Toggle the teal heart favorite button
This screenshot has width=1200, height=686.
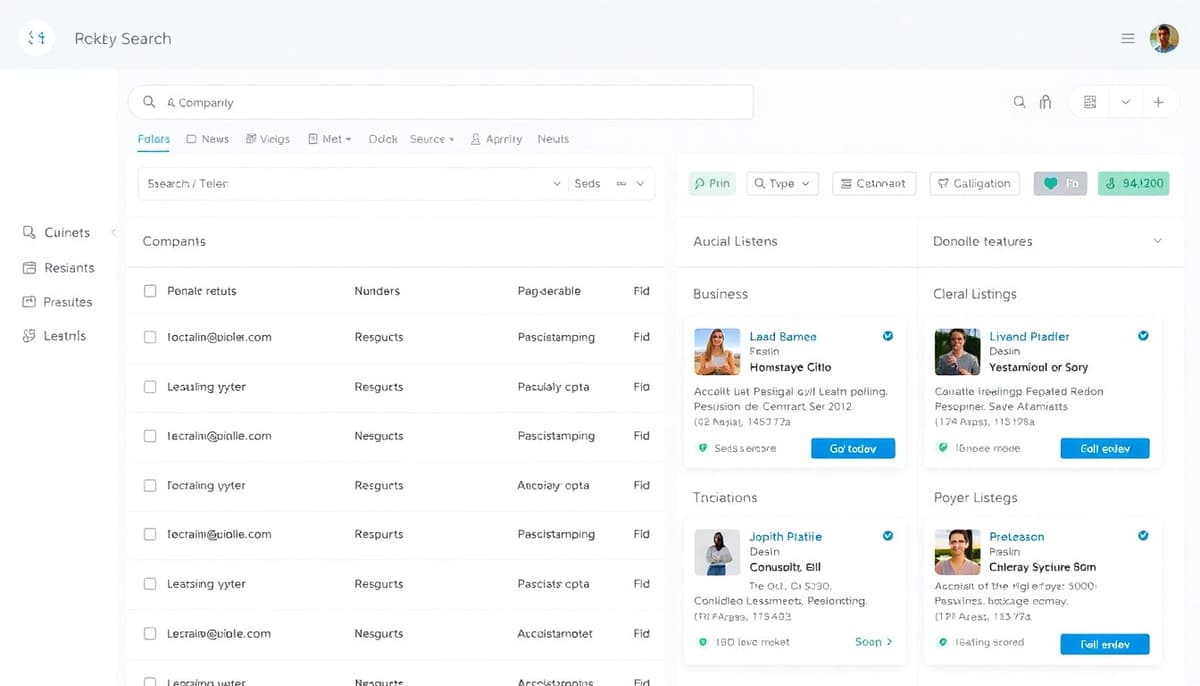(1059, 183)
